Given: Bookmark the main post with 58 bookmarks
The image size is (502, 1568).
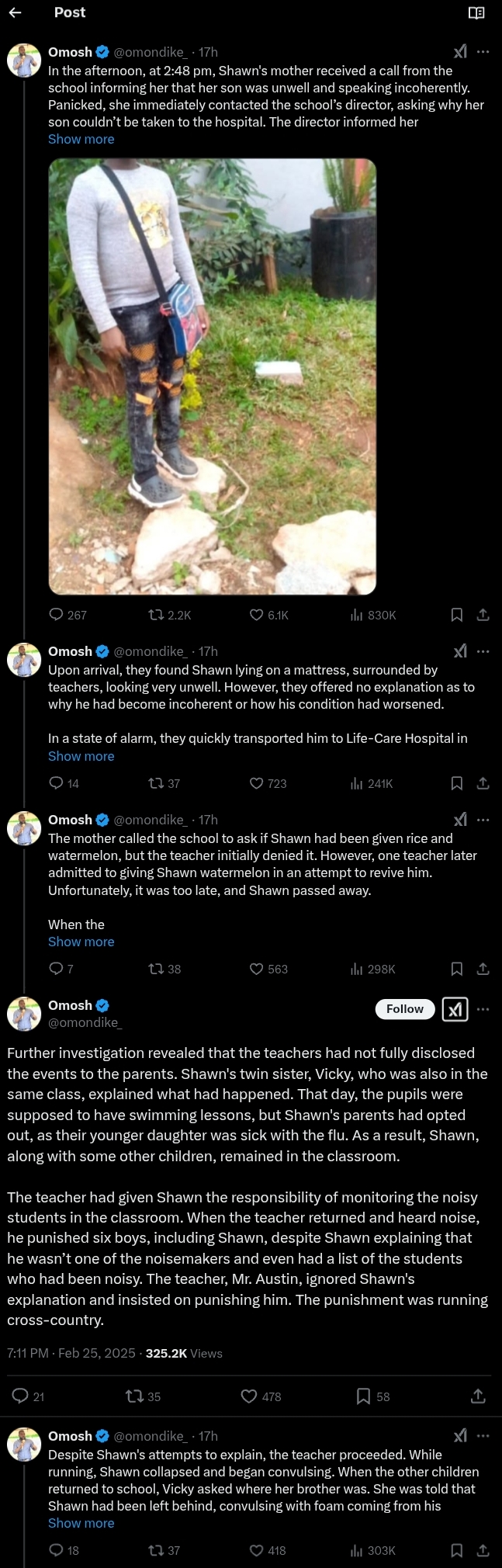Looking at the screenshot, I should [363, 1396].
